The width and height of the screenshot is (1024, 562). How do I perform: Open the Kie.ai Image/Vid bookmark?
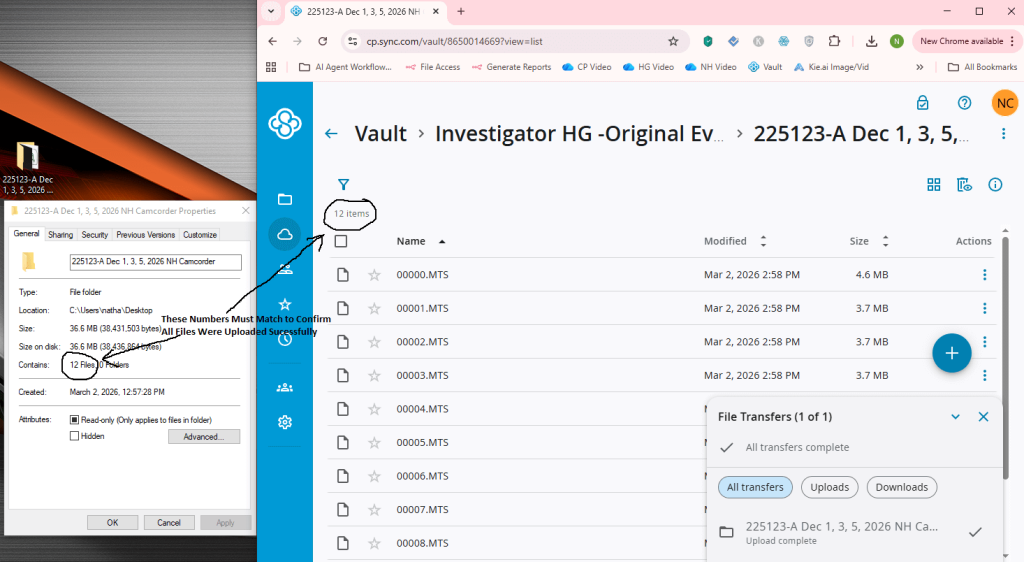click(x=831, y=67)
